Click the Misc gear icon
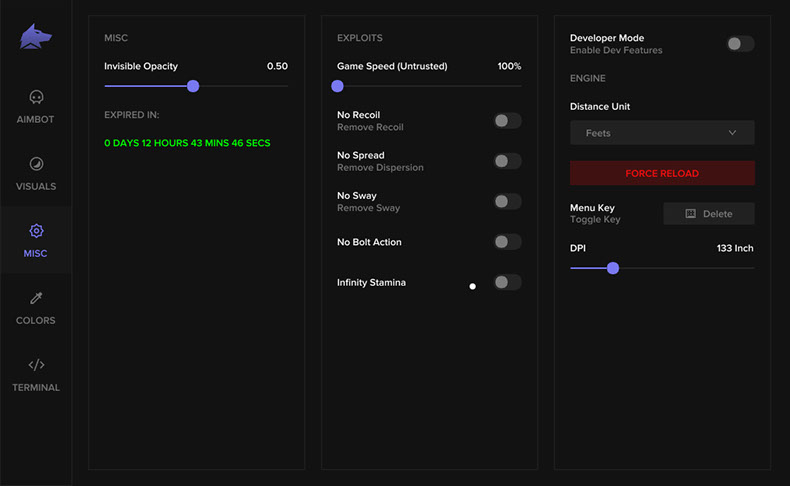 (x=36, y=231)
